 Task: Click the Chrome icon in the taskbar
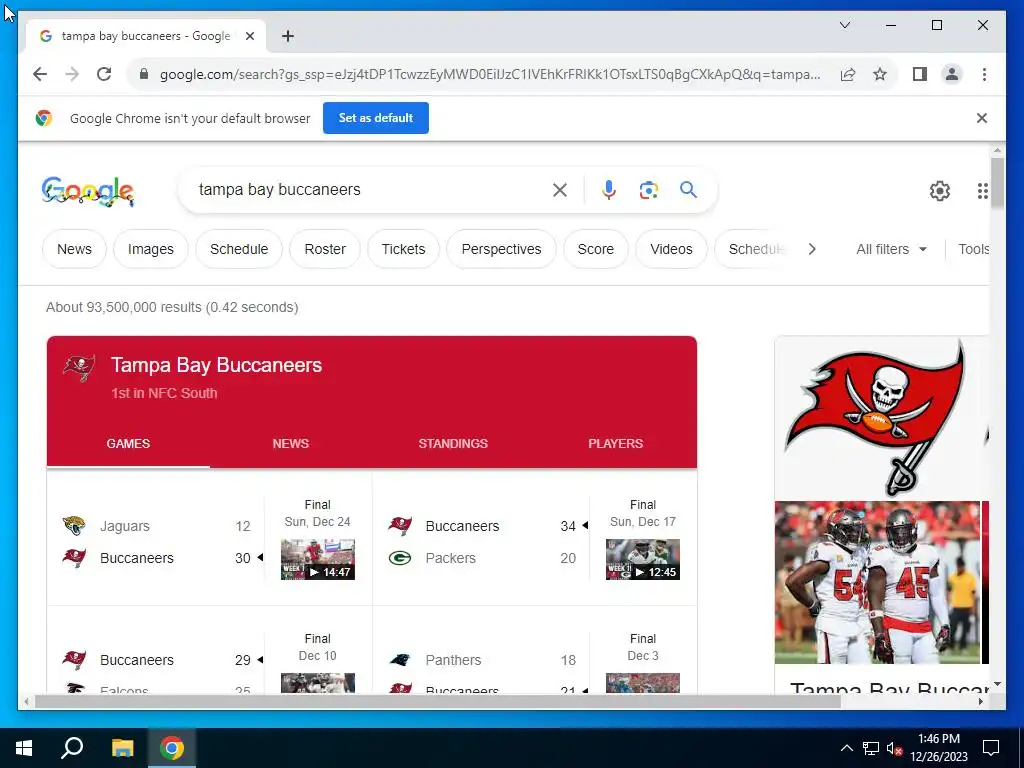[x=172, y=748]
